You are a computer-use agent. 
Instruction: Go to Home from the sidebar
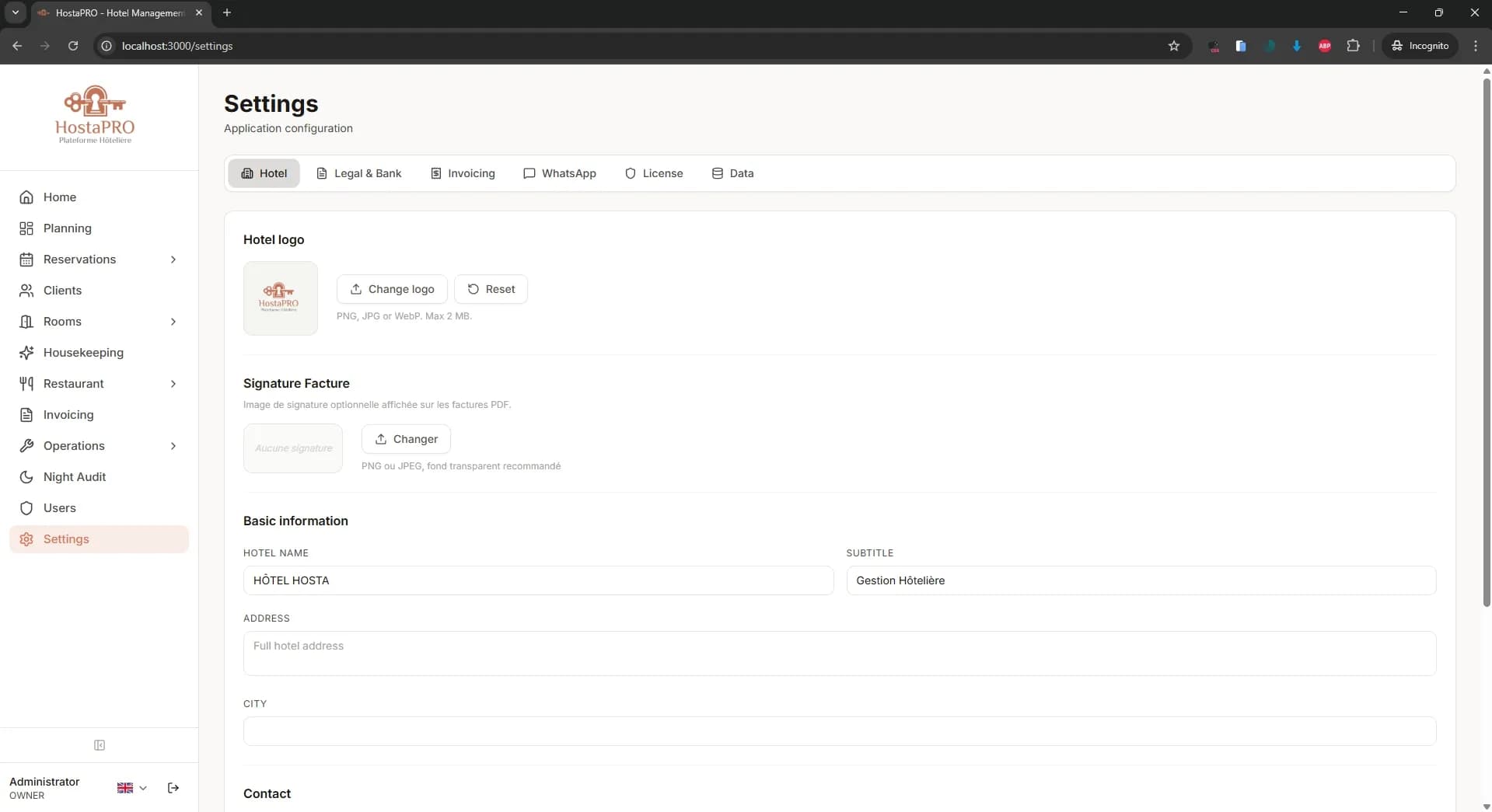point(58,197)
